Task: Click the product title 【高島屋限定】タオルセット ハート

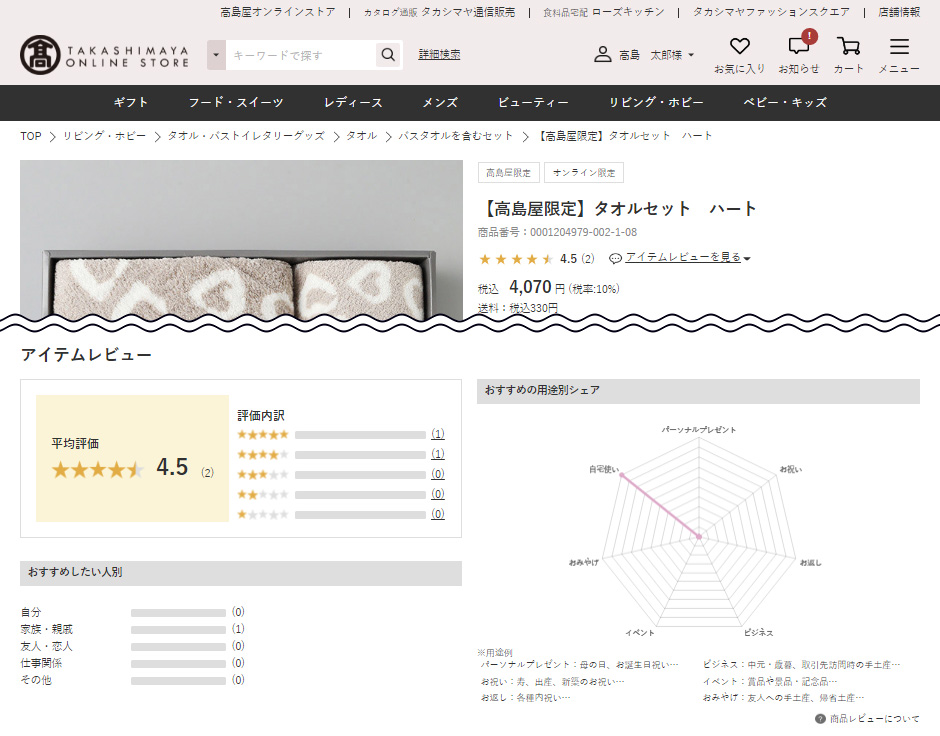Action: (617, 209)
